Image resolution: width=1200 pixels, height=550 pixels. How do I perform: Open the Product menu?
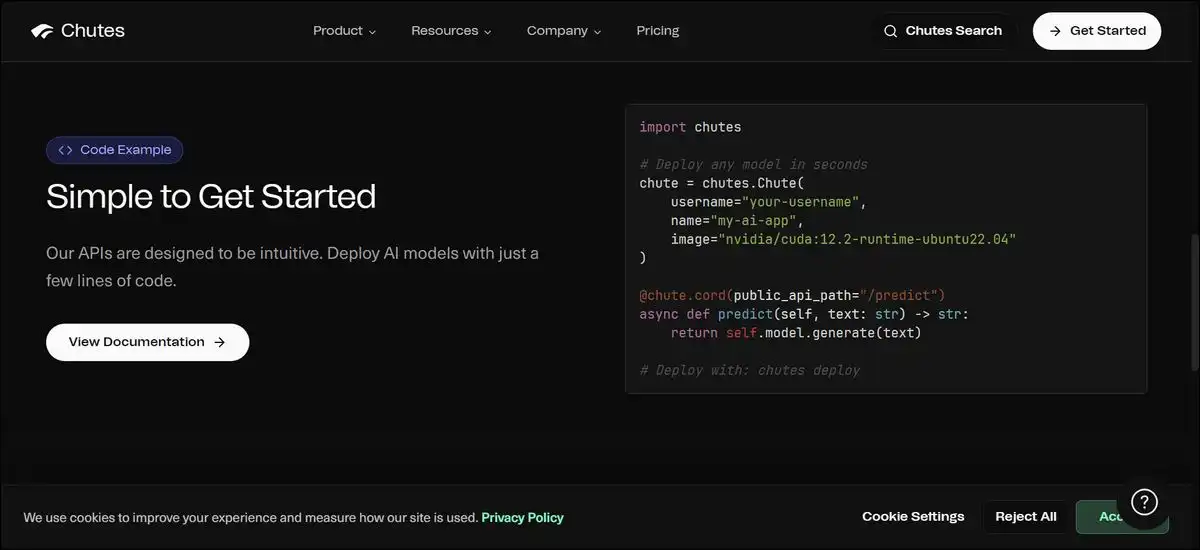344,31
